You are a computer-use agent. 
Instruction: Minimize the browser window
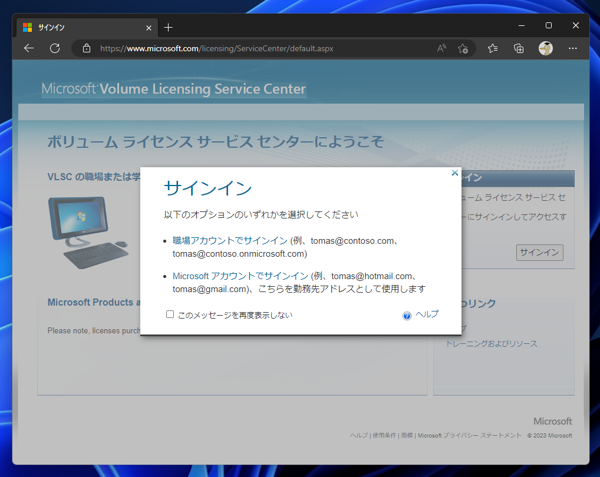point(521,26)
